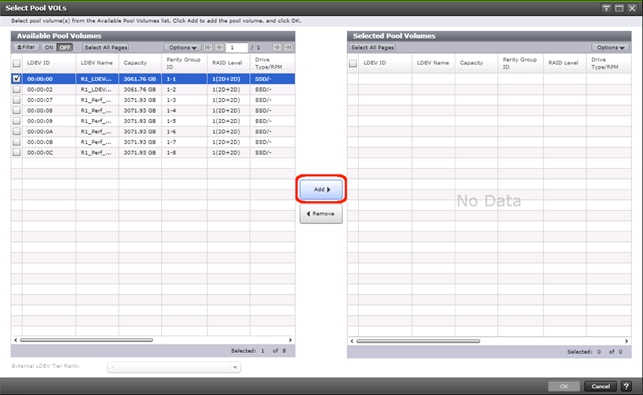Select the row with LDEV ID 00:00:02
This screenshot has height=395, width=643.
coord(153,89)
